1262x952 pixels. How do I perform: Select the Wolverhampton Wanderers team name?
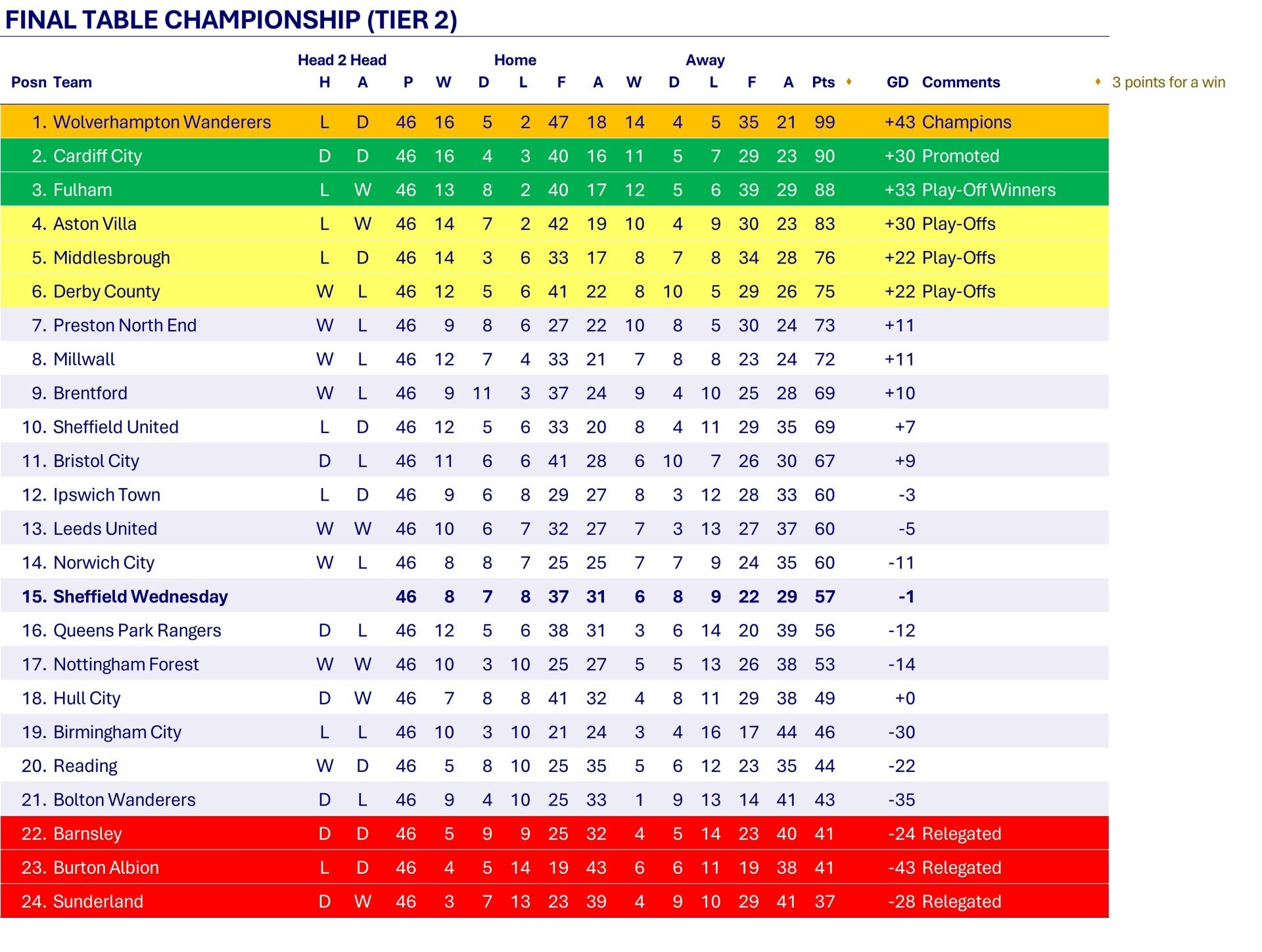pos(162,122)
